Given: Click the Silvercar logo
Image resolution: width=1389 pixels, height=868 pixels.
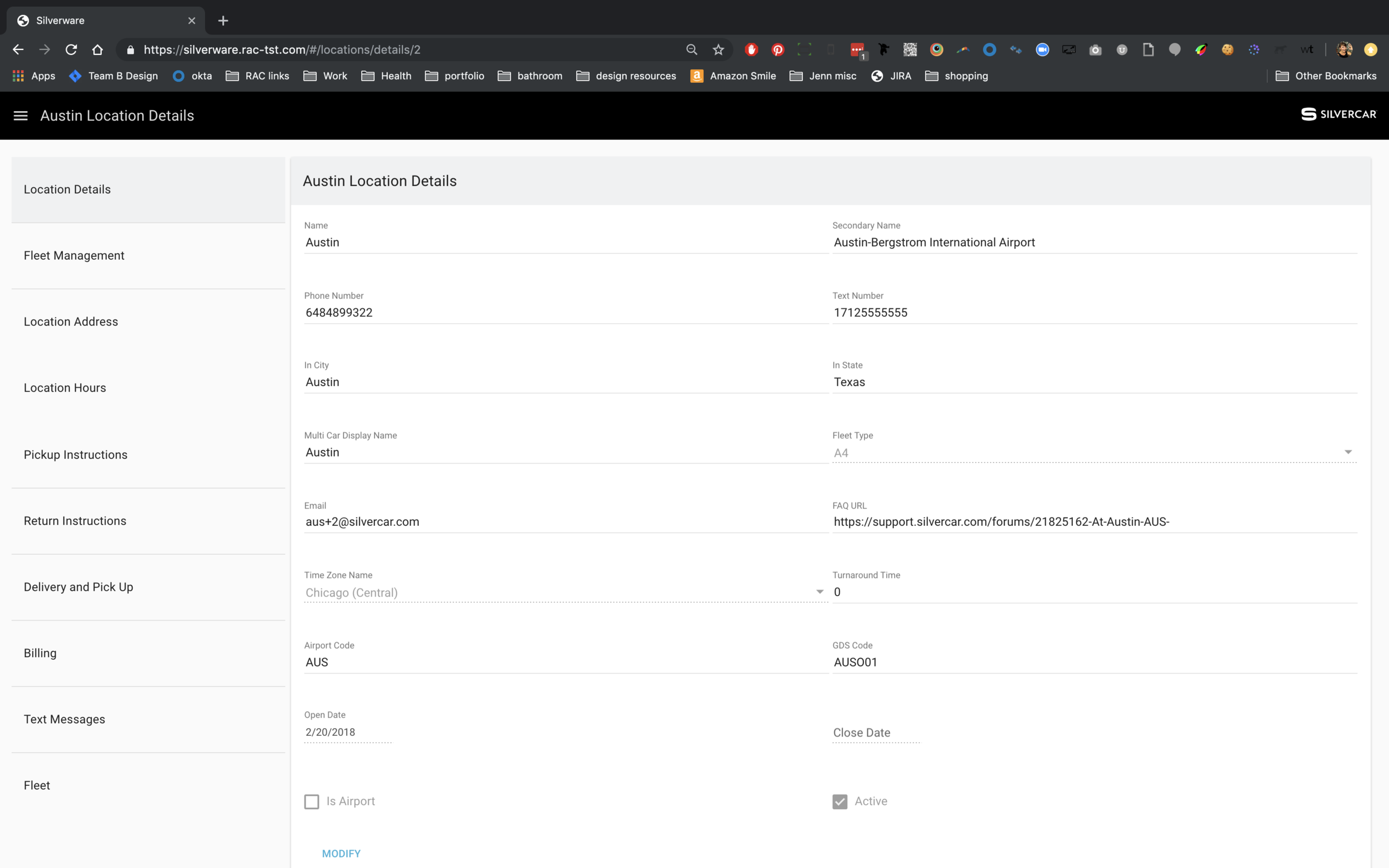Looking at the screenshot, I should [1338, 114].
